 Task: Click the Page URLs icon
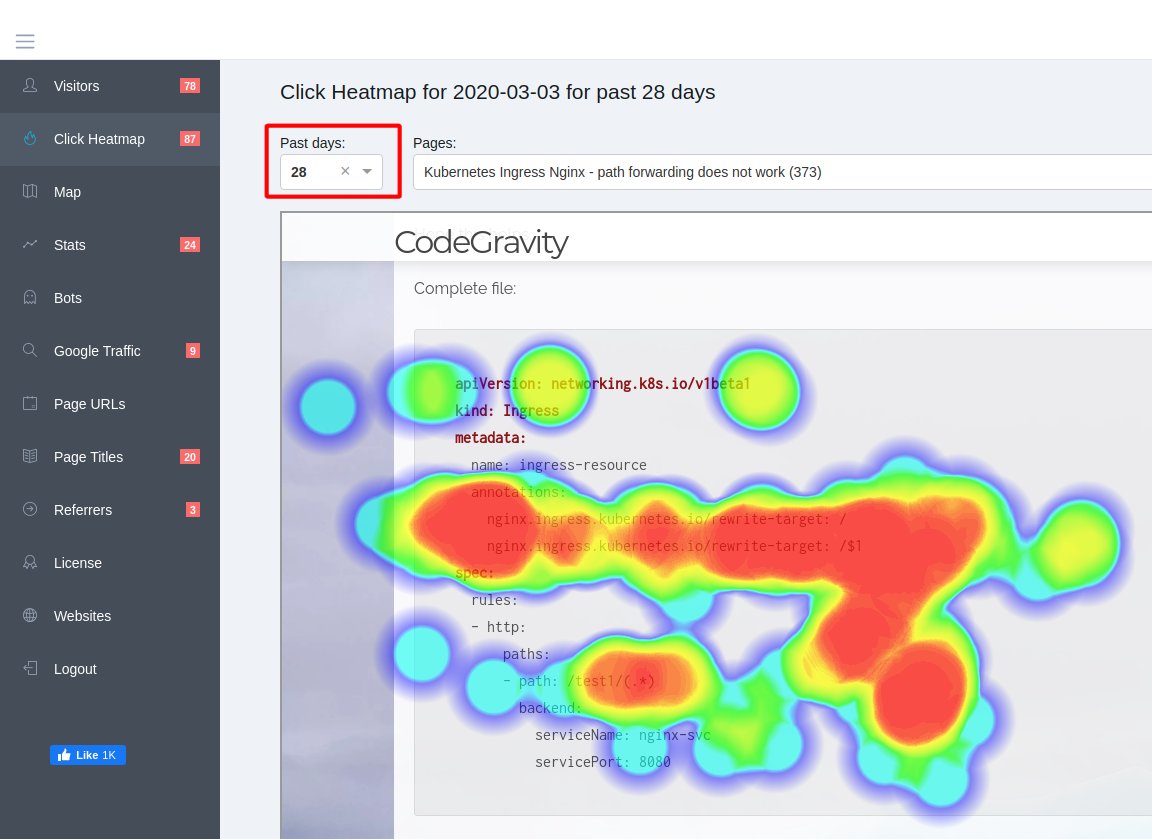30,403
